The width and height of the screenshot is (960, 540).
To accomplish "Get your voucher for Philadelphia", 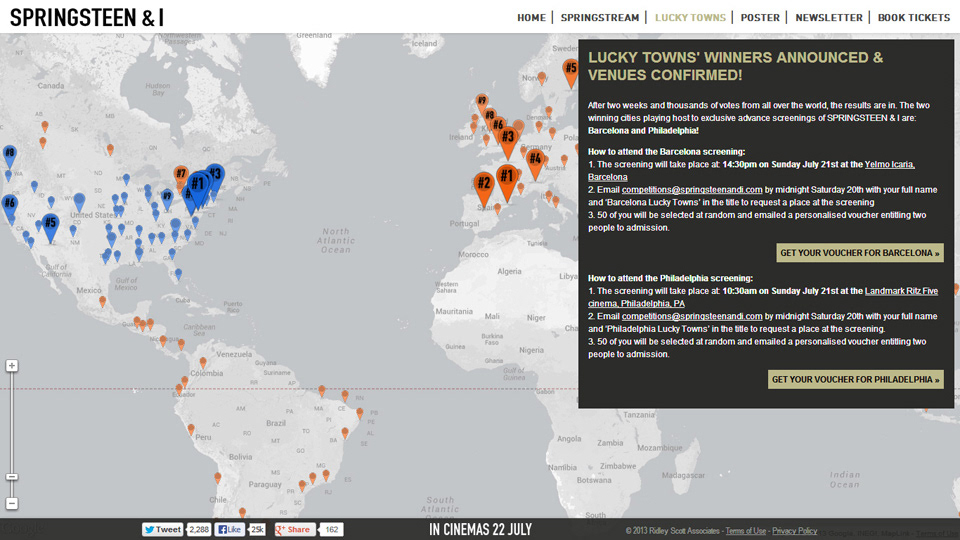I will (x=855, y=380).
